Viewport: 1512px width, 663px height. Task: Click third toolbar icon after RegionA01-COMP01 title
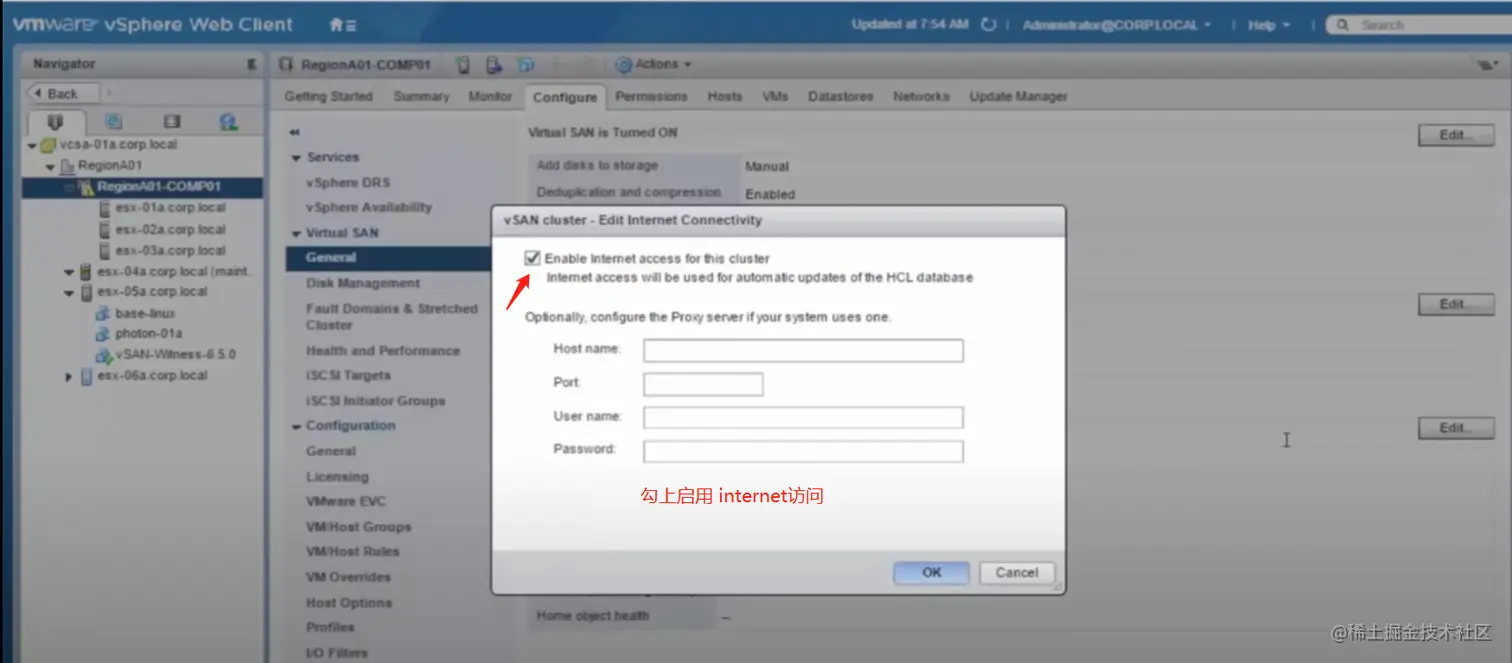tap(525, 65)
